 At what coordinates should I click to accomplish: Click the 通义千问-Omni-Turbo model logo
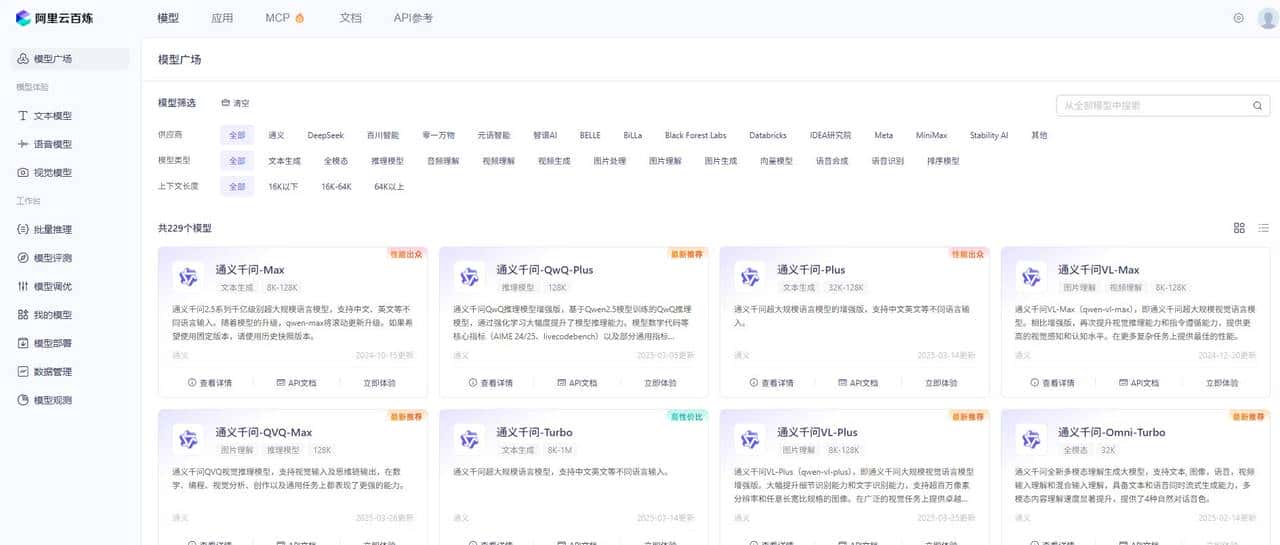click(1030, 438)
